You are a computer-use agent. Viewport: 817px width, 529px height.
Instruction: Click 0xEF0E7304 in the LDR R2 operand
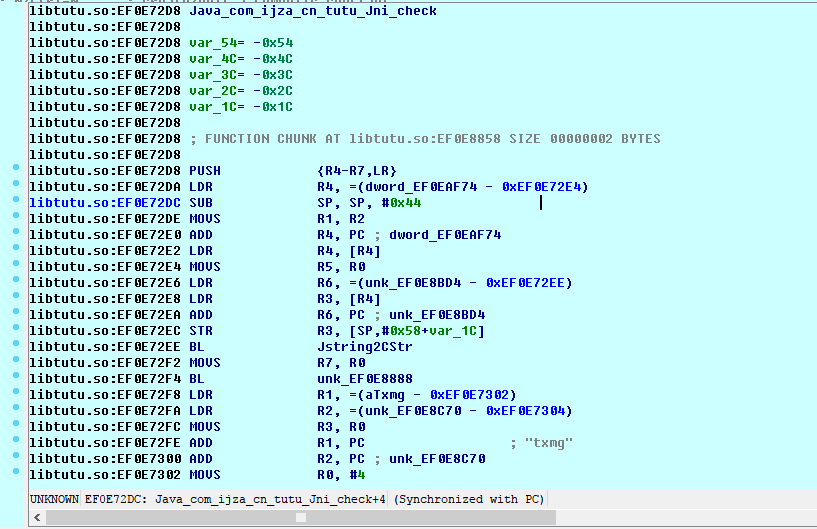tap(525, 411)
